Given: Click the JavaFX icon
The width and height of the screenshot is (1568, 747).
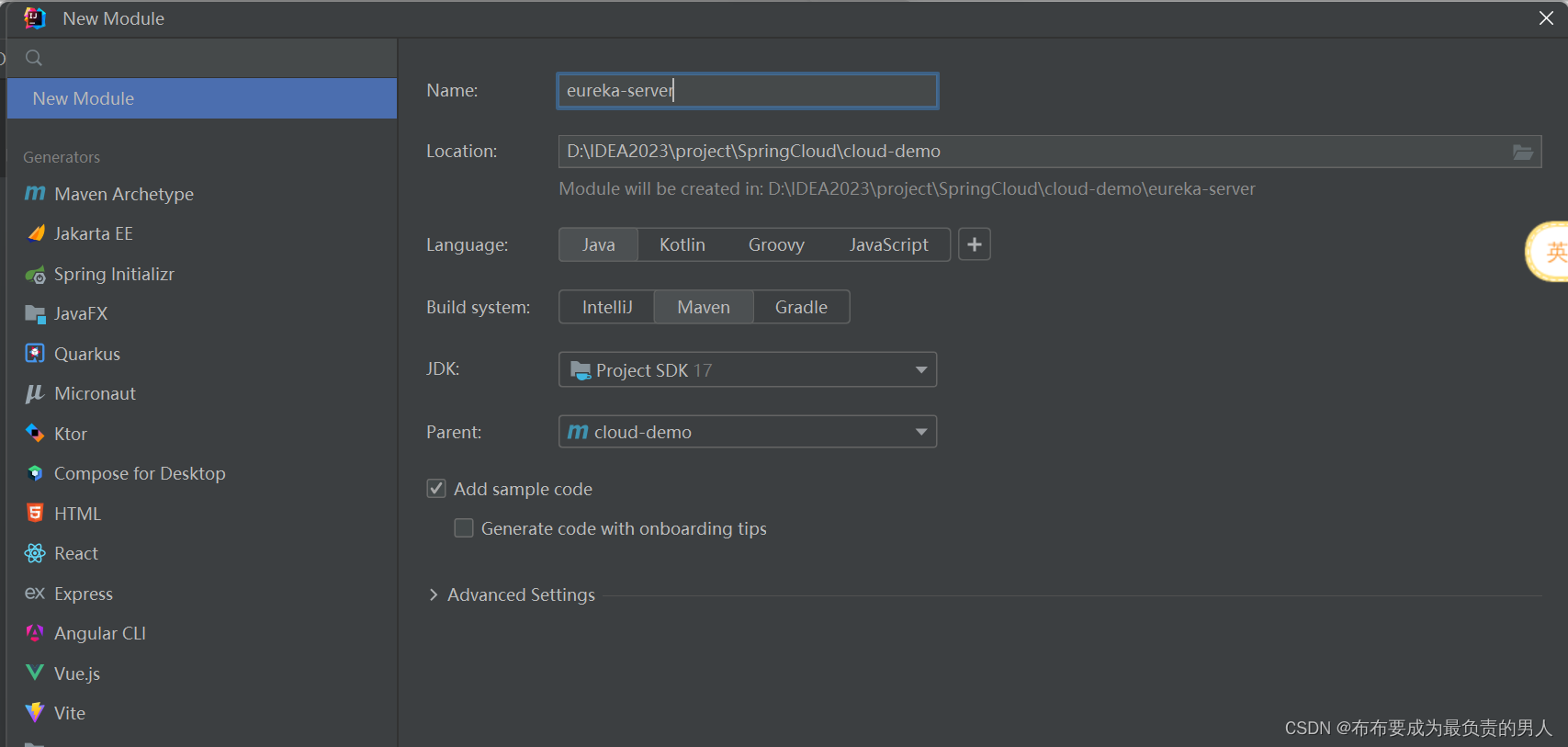Looking at the screenshot, I should (x=35, y=314).
